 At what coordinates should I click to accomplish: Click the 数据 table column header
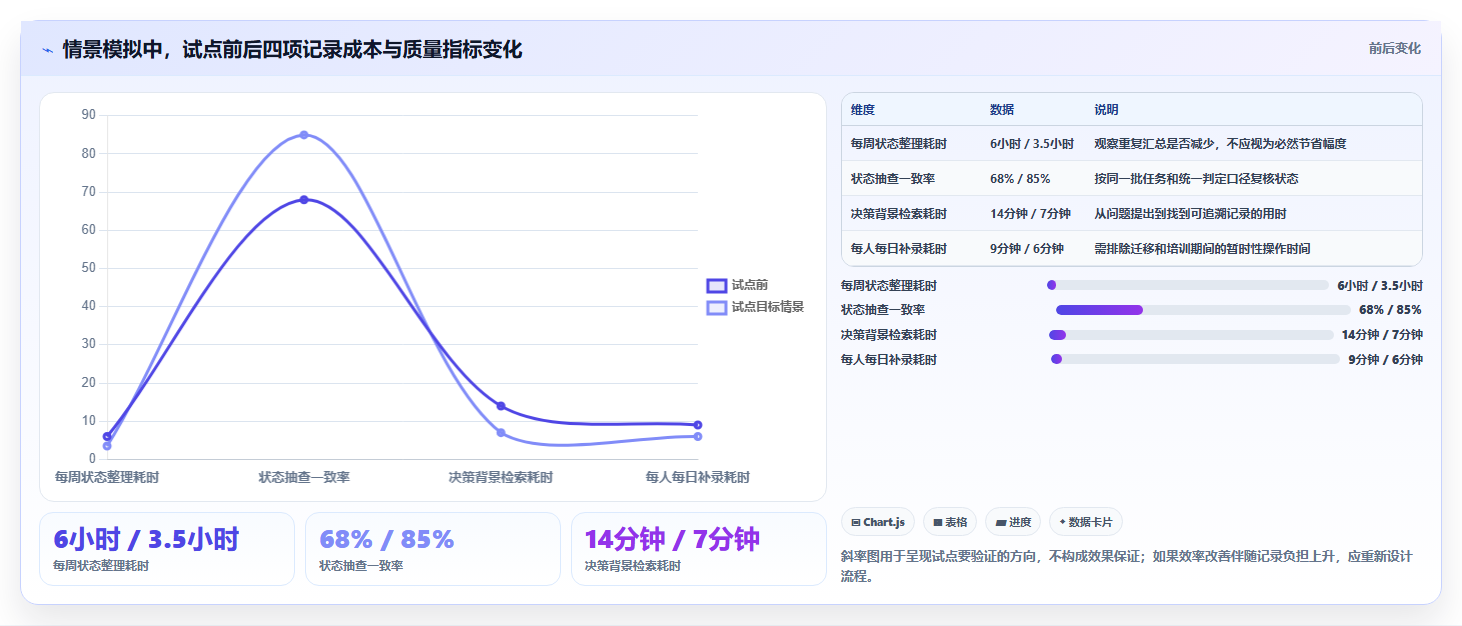point(1002,110)
